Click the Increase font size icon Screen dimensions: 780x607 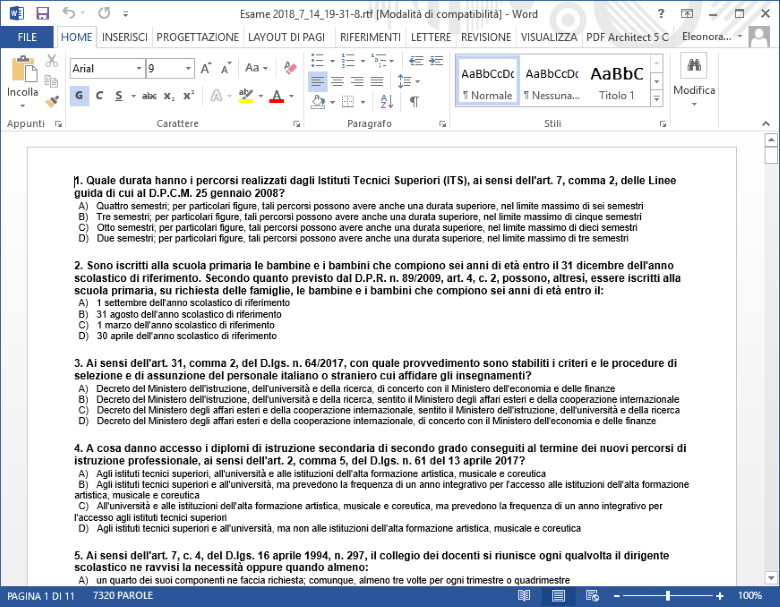click(x=206, y=68)
